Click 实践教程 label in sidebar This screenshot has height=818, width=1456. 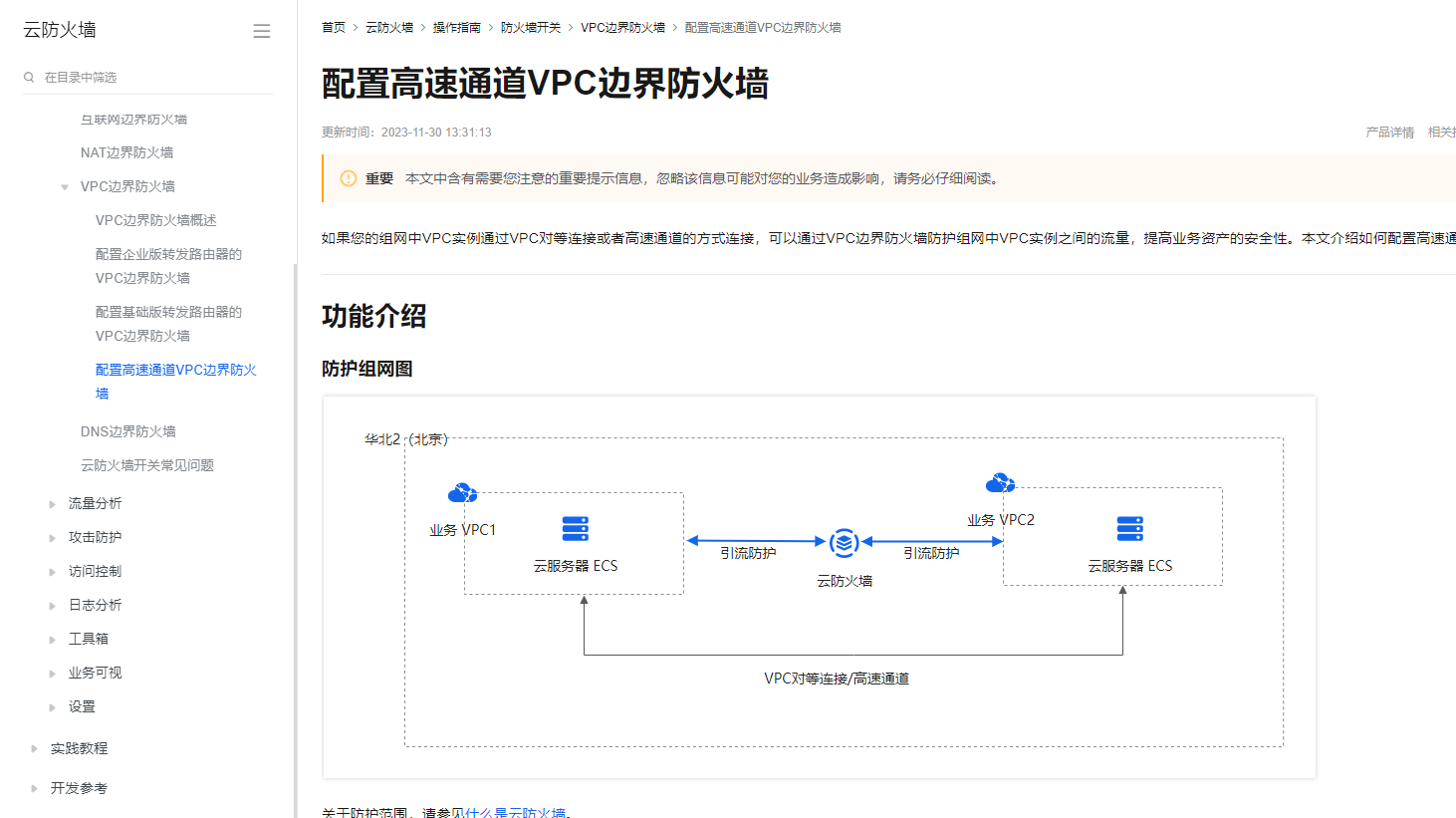click(x=79, y=748)
